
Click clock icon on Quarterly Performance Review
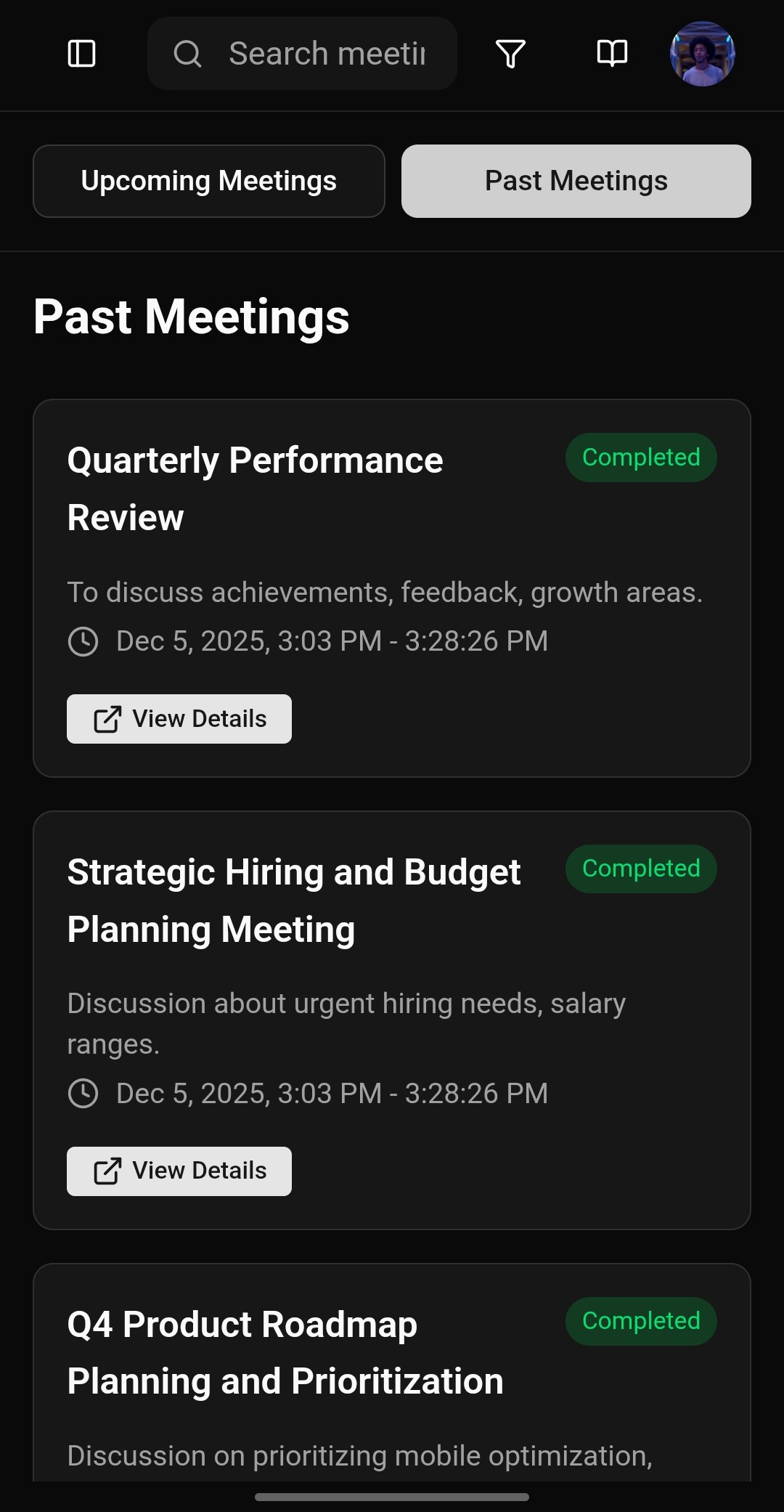[83, 641]
